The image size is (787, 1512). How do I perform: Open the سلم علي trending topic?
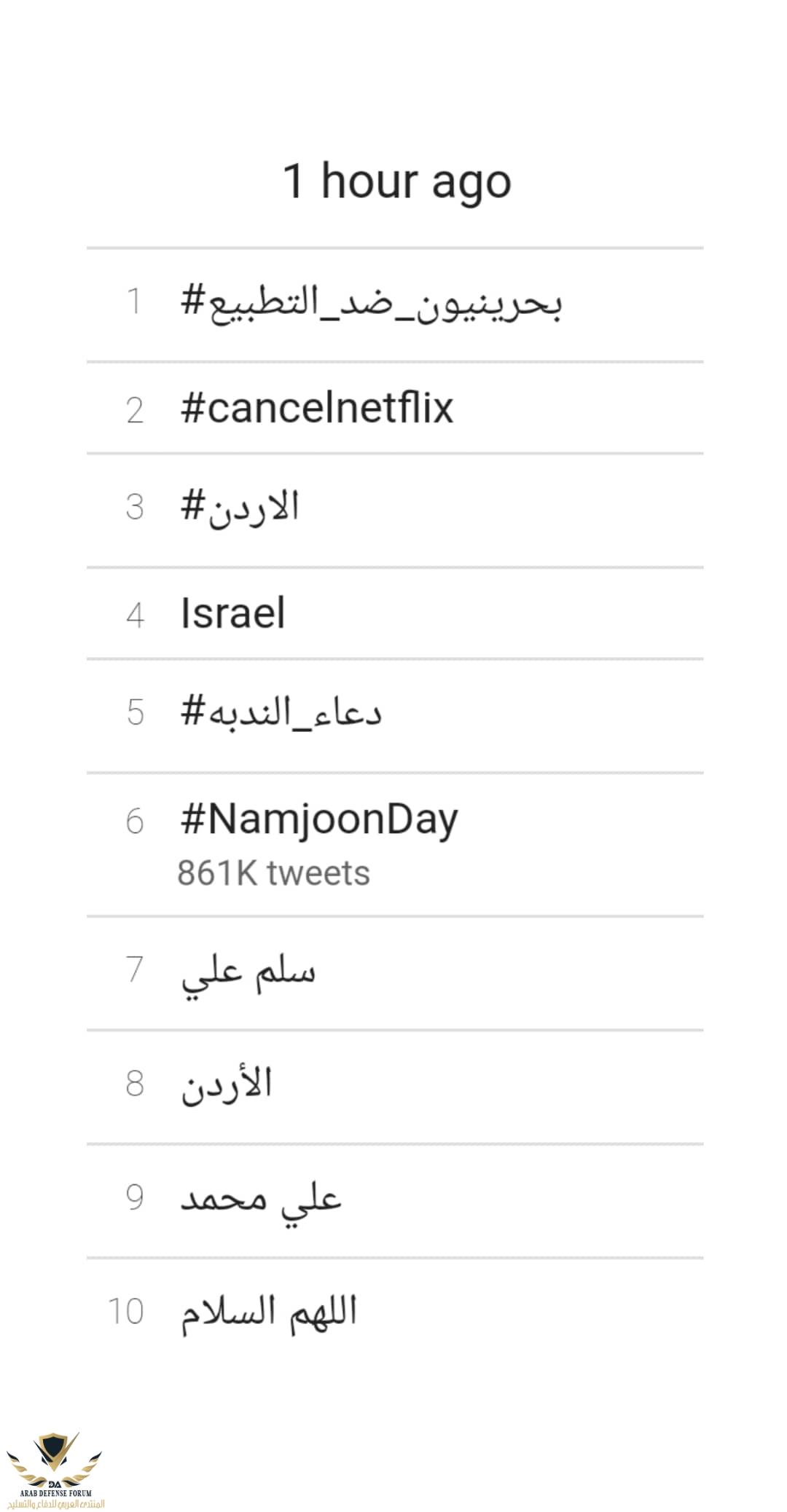pyautogui.click(x=248, y=972)
